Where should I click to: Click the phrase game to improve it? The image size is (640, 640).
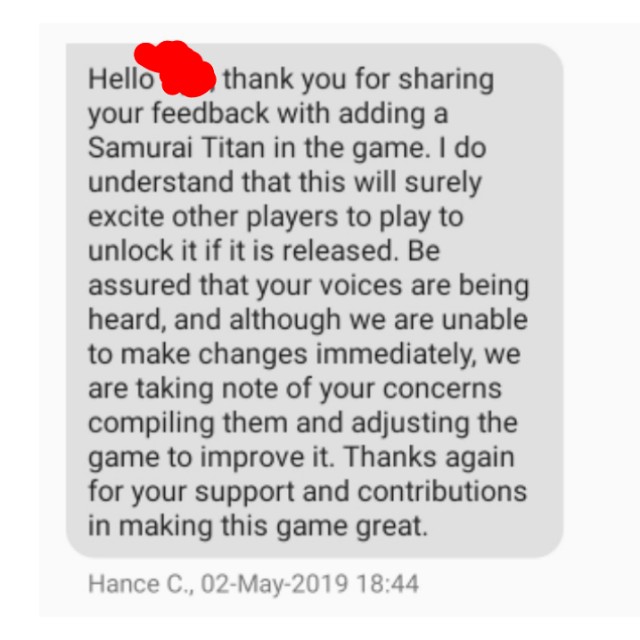[x=211, y=458]
